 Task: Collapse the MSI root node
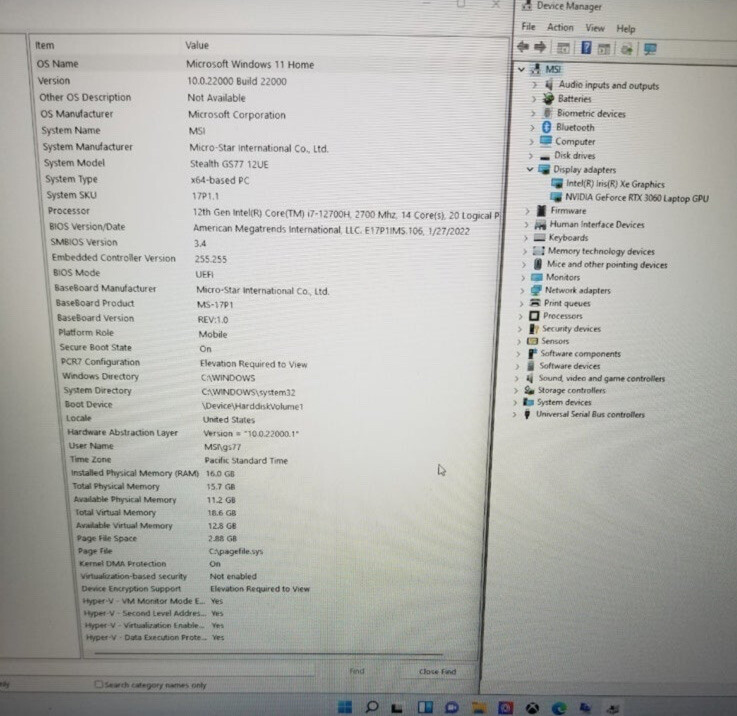coord(521,69)
